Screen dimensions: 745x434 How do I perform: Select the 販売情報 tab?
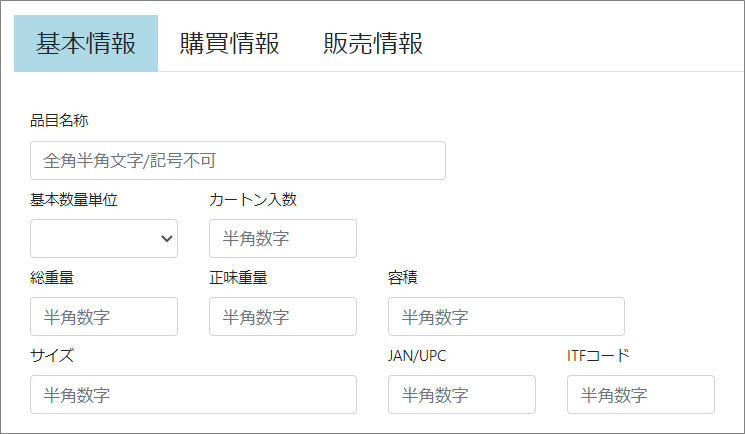coord(373,44)
